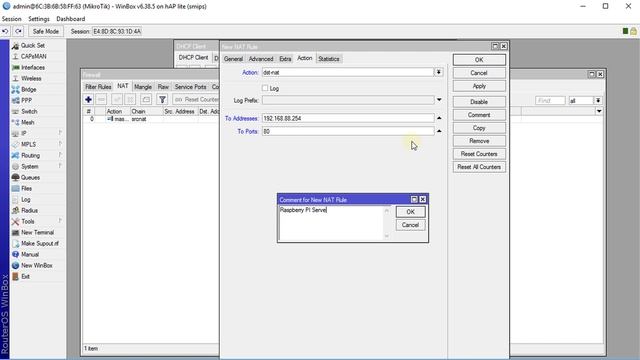Switch to Extra tab in NAT Rule
This screenshot has height=360, width=640.
coord(285,59)
